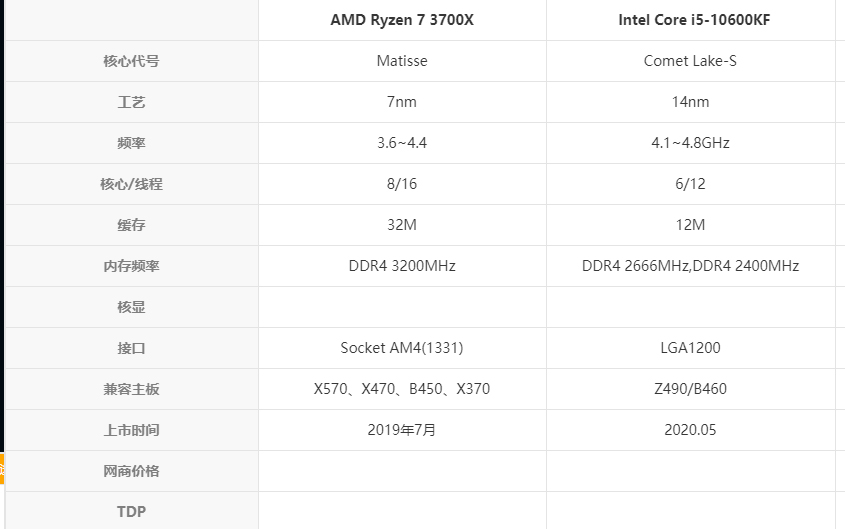Click the AMD Ryzen 7 3700X column header
The height and width of the screenshot is (529, 845).
(402, 20)
